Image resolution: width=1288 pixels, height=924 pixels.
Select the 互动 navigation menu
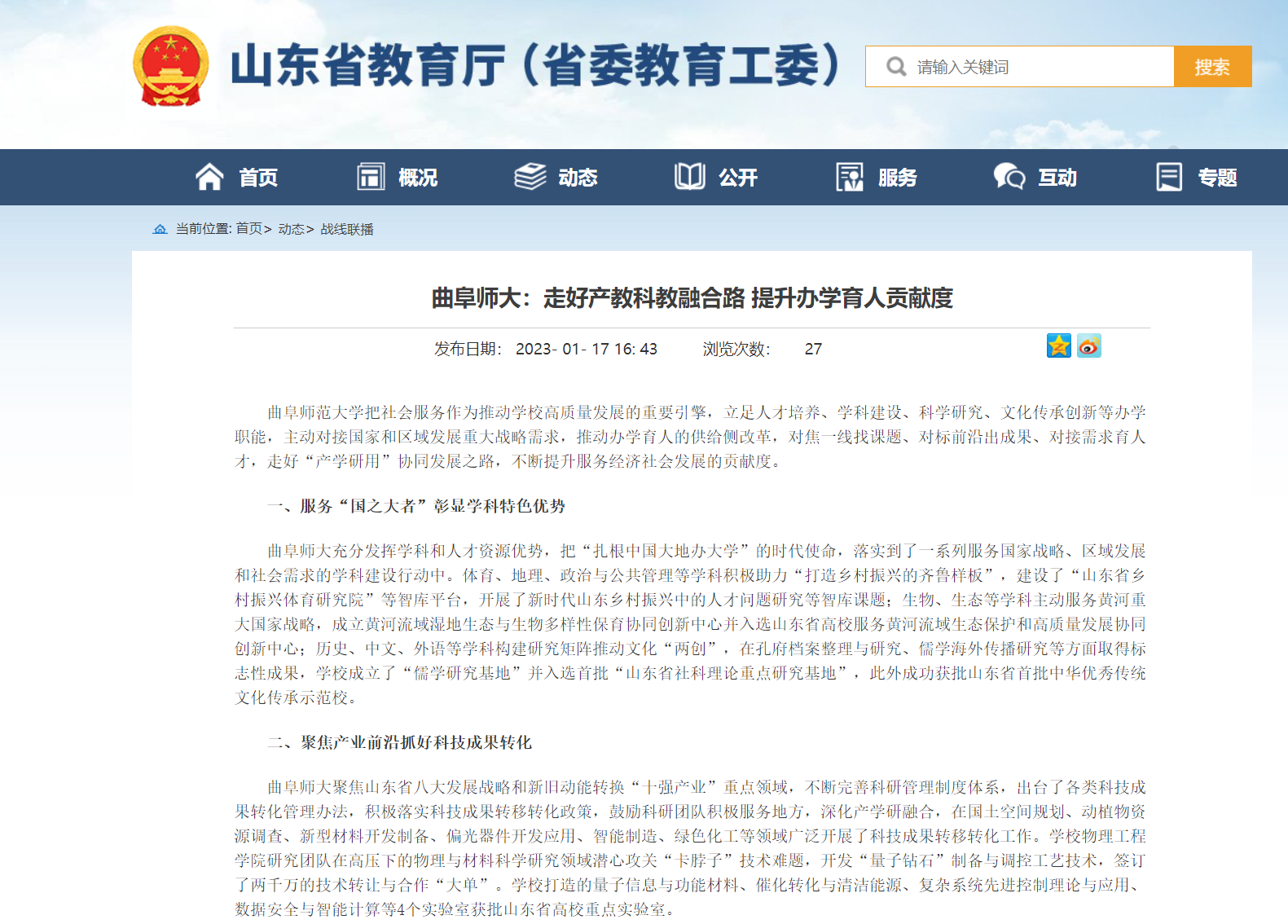tap(1057, 178)
